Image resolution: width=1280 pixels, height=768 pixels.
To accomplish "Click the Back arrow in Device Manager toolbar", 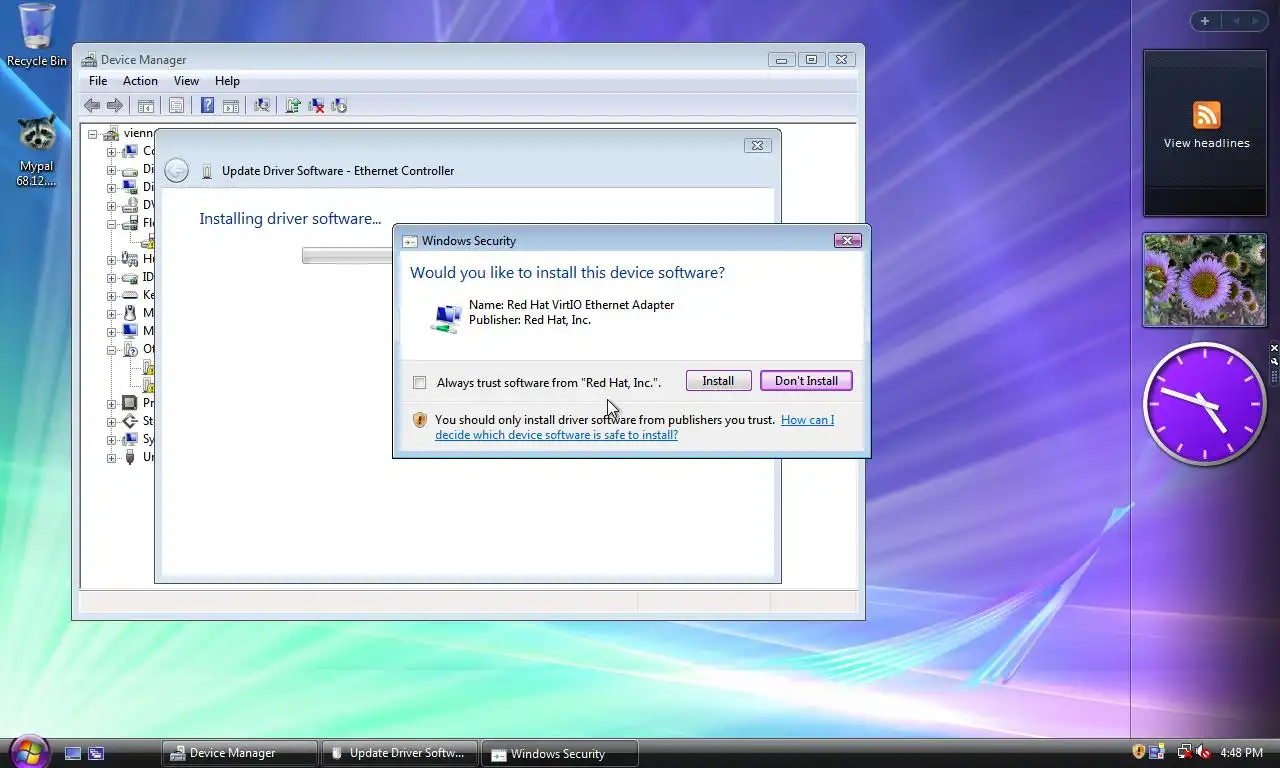I will (x=92, y=105).
